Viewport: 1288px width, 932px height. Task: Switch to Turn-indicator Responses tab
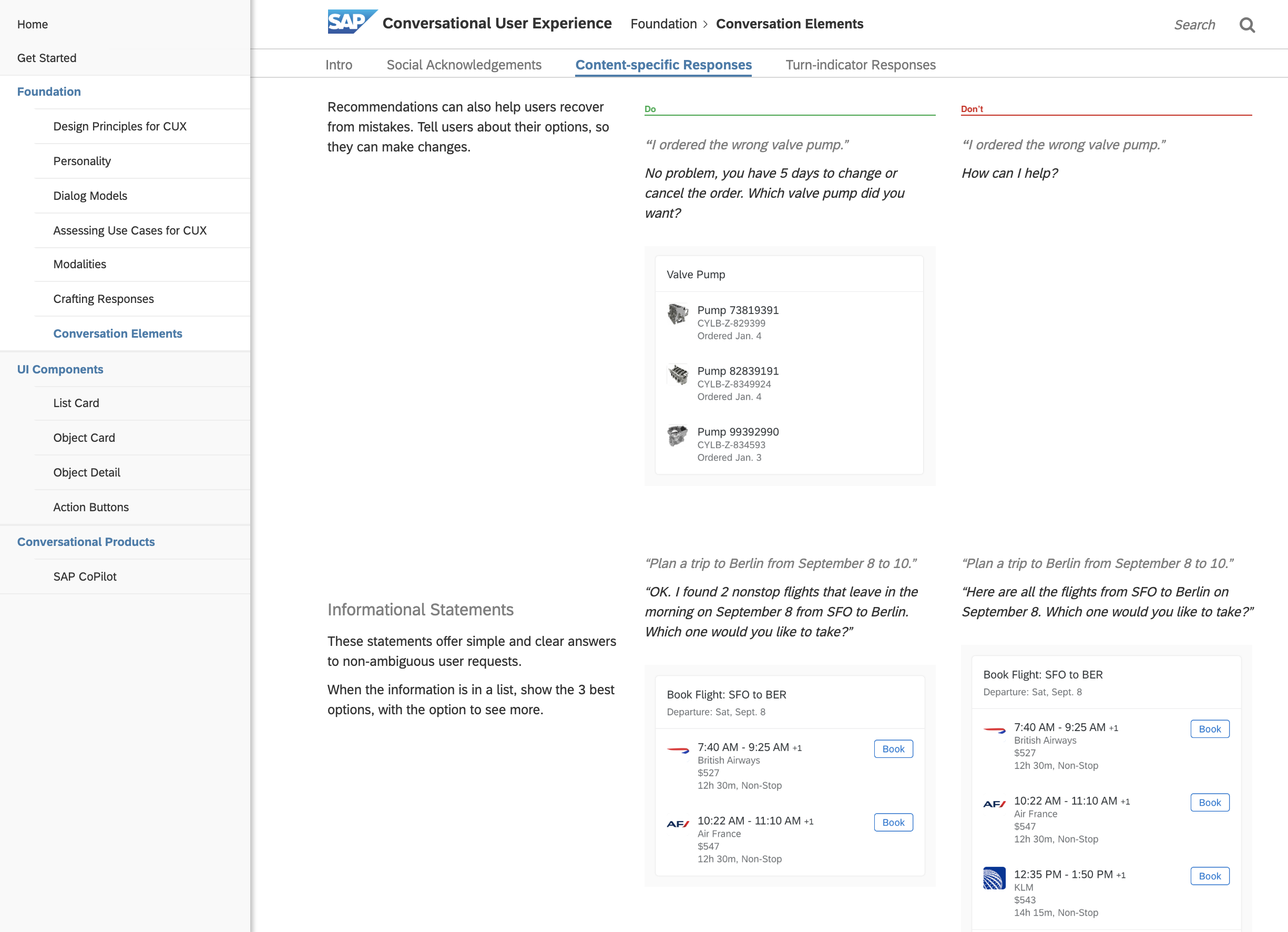coord(860,65)
